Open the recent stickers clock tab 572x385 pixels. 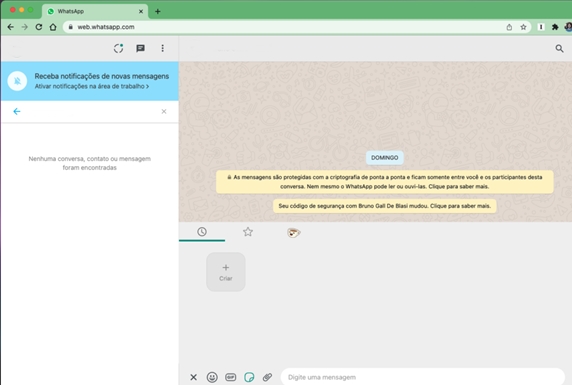(202, 232)
